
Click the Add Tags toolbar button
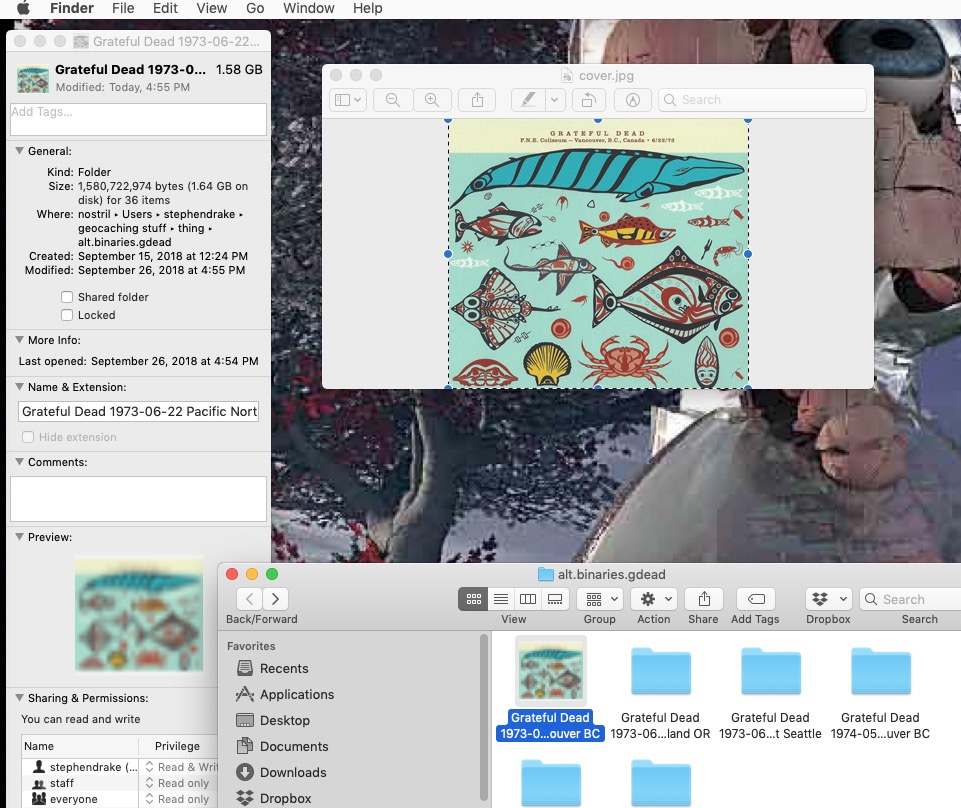pos(756,599)
